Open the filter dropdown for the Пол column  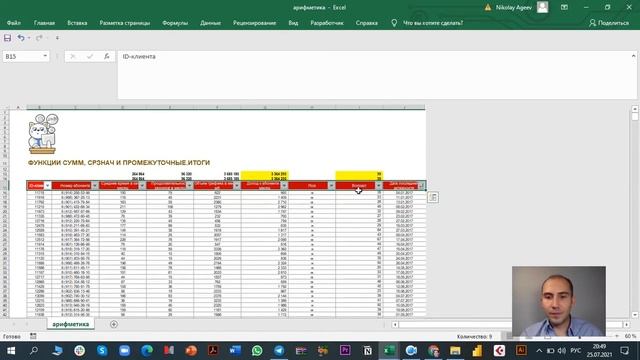tap(331, 186)
